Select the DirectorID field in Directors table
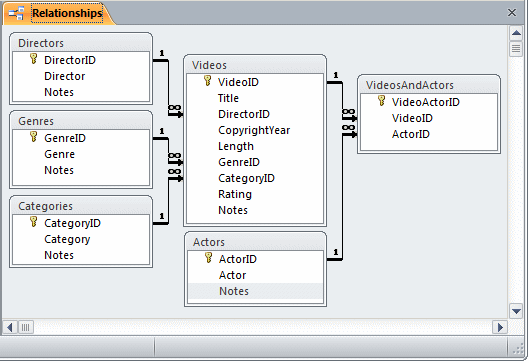Viewport: 529px width, 363px height. (81, 60)
